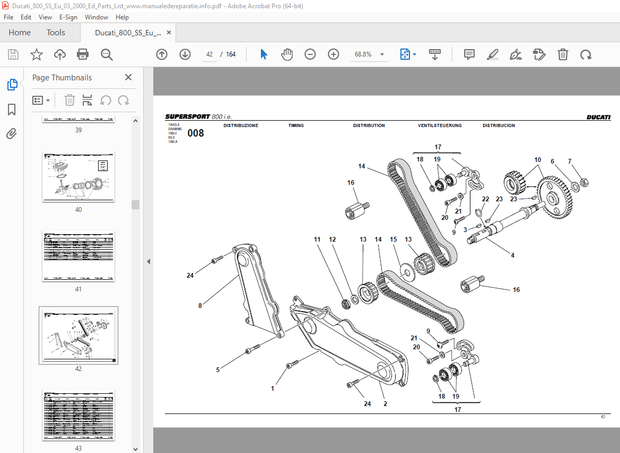The image size is (620, 453).
Task: Print the document via the printer icon
Action: [x=83, y=54]
